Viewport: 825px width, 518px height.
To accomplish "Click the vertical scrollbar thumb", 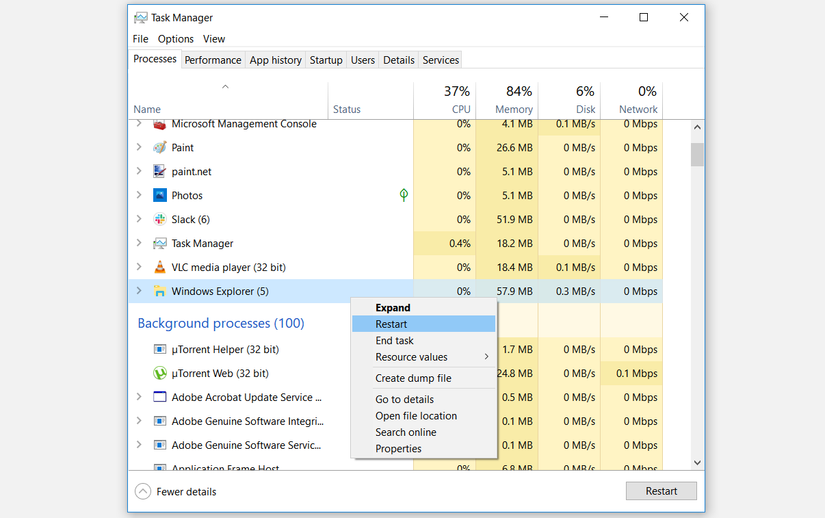I will point(697,154).
